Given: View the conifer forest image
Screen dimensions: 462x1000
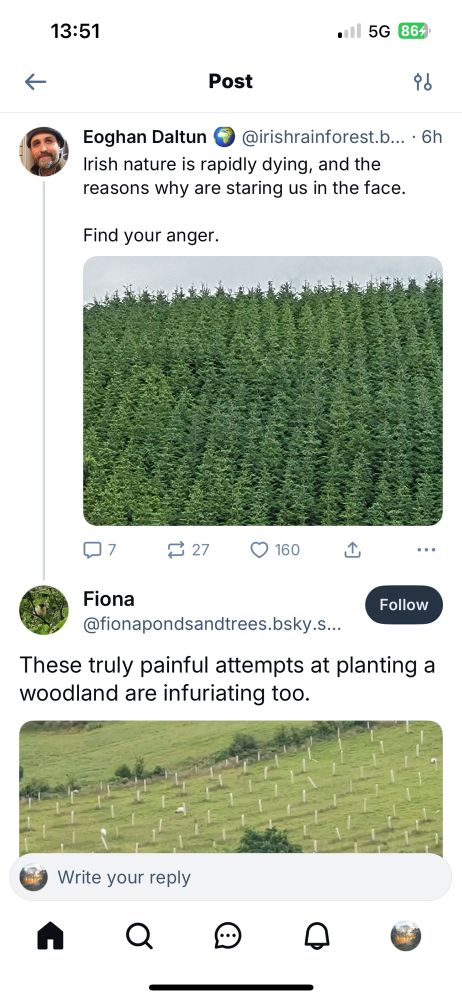Looking at the screenshot, I should coord(263,391).
